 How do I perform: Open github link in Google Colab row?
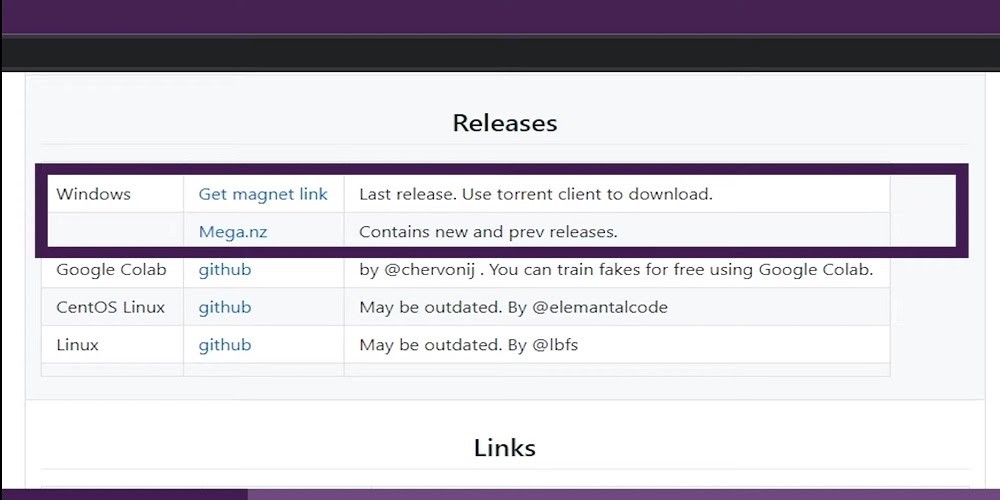click(x=225, y=270)
